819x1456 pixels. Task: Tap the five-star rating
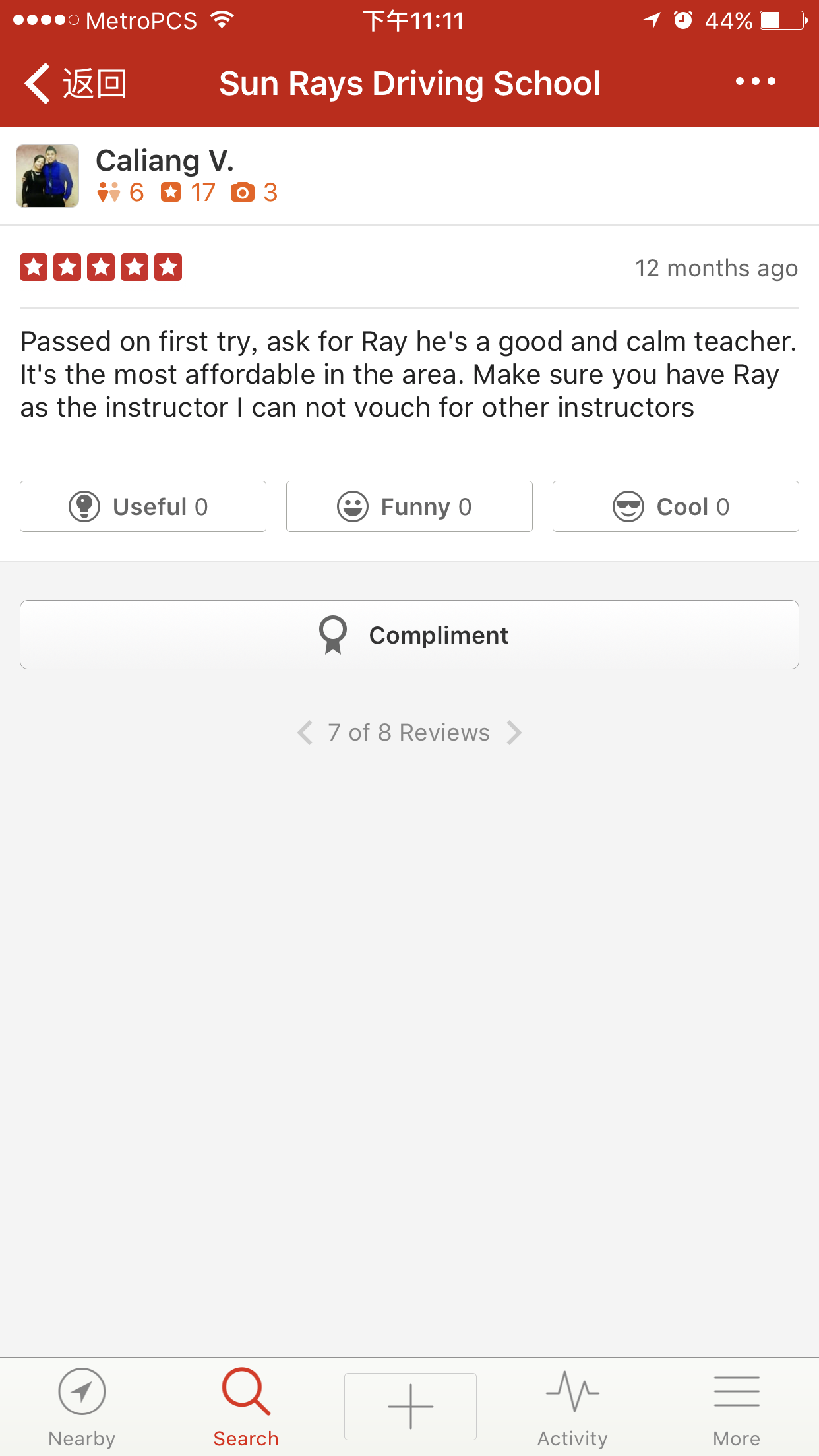tap(101, 268)
